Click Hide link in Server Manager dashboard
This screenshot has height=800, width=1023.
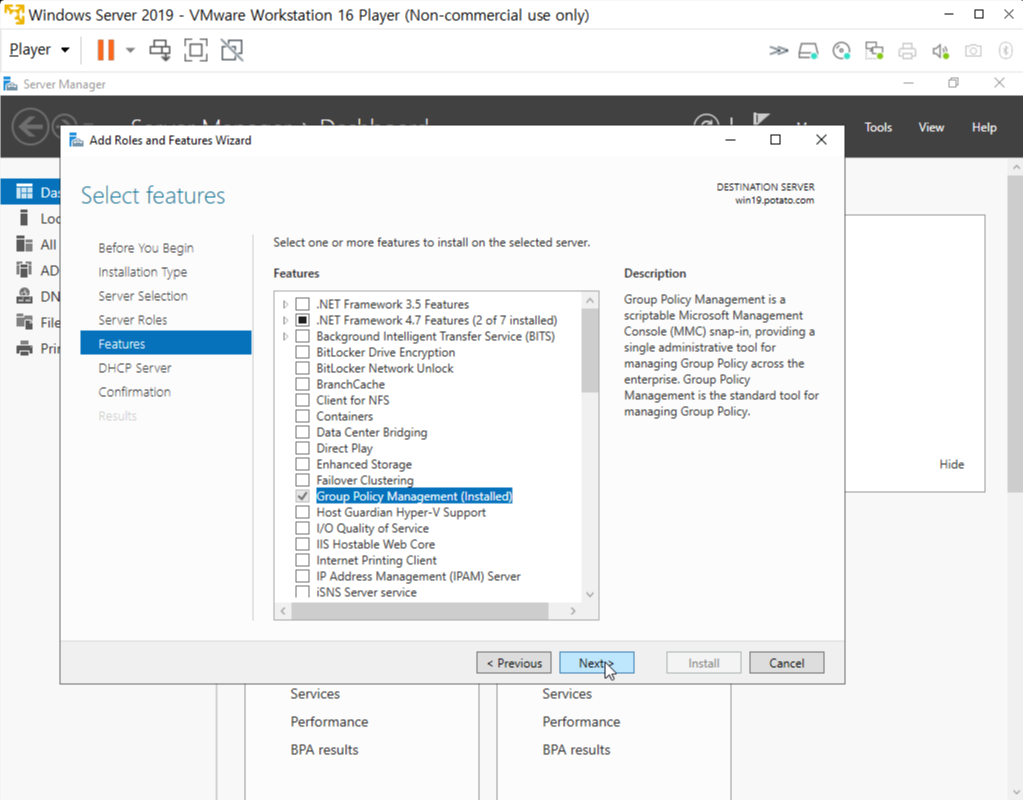(x=951, y=465)
